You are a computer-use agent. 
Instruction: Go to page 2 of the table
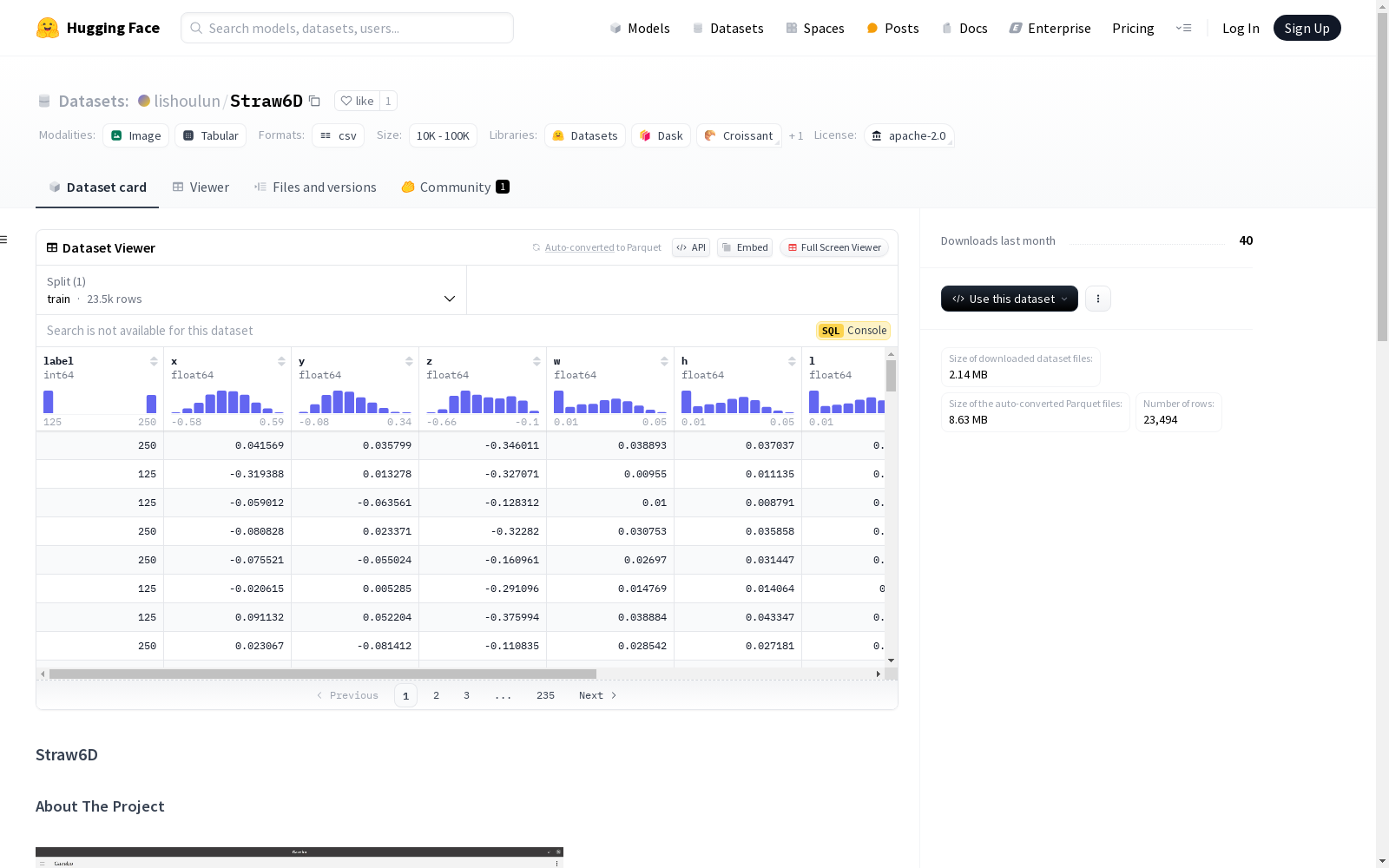click(436, 695)
